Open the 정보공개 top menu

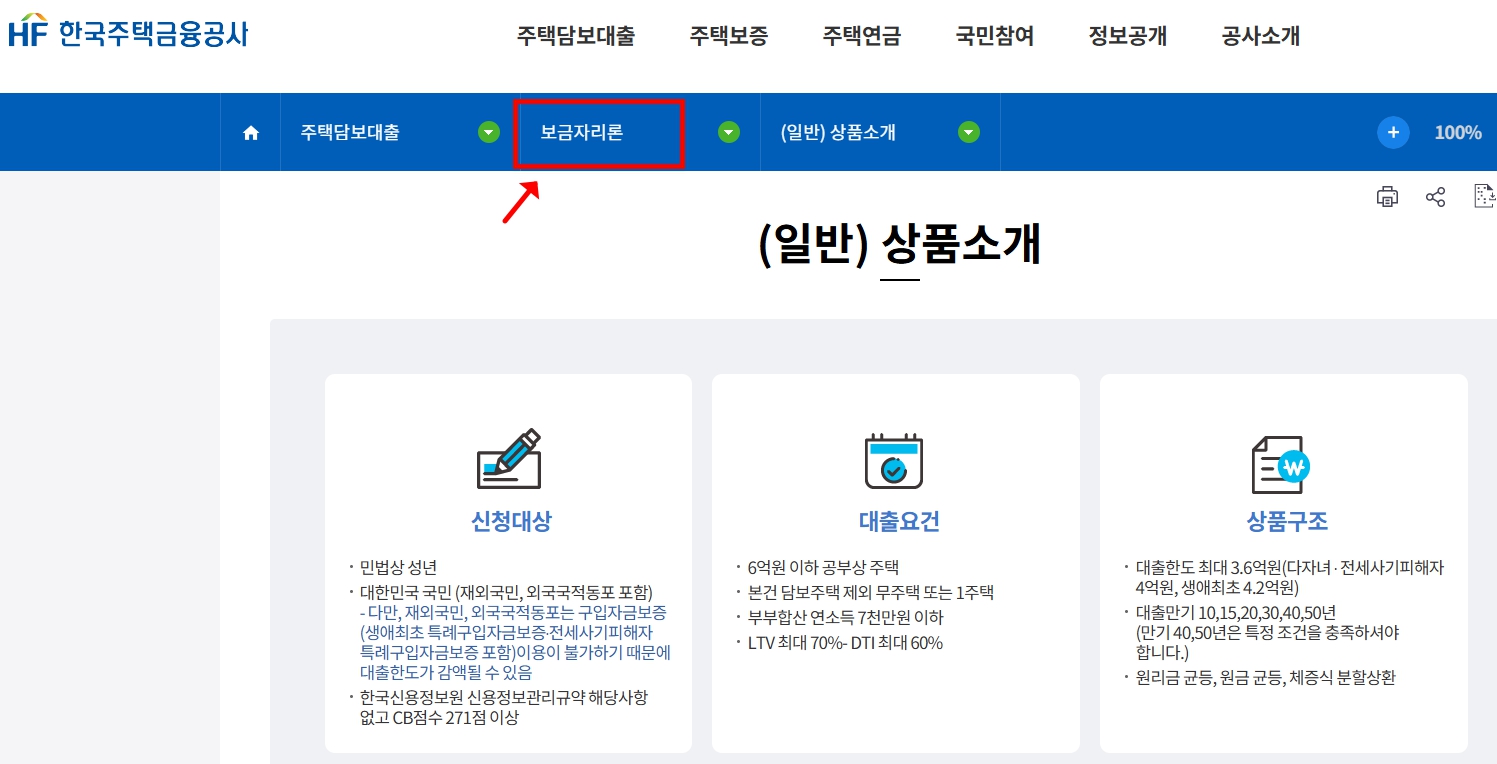[x=1128, y=37]
